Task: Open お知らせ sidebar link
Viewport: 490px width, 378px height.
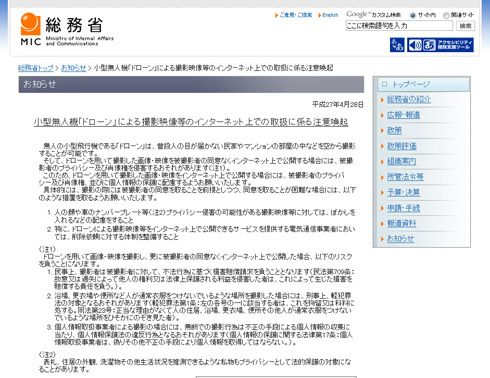Action: [400, 239]
